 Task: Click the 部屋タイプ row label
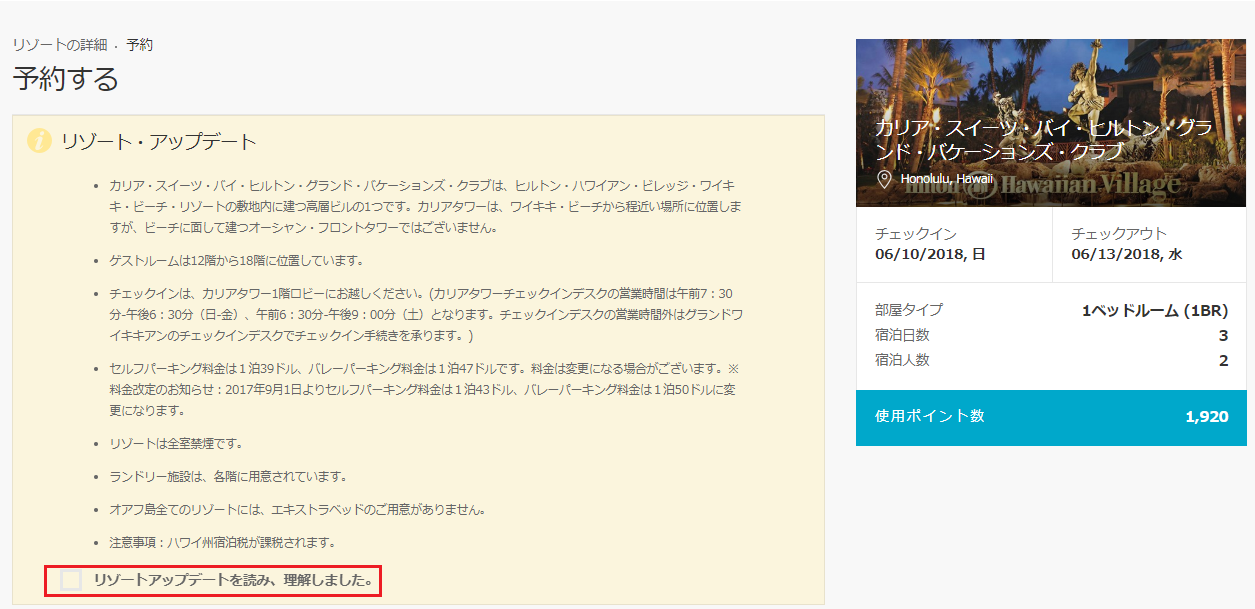(909, 310)
